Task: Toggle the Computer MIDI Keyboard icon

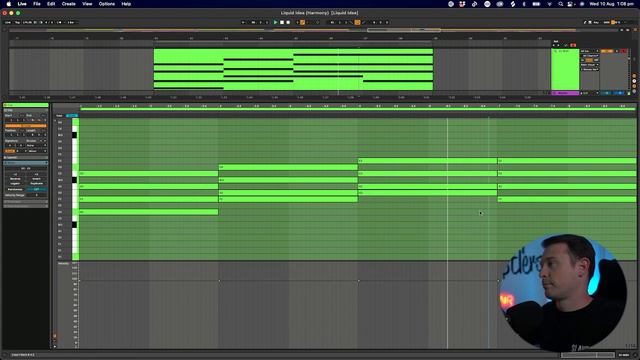Action: pos(590,22)
